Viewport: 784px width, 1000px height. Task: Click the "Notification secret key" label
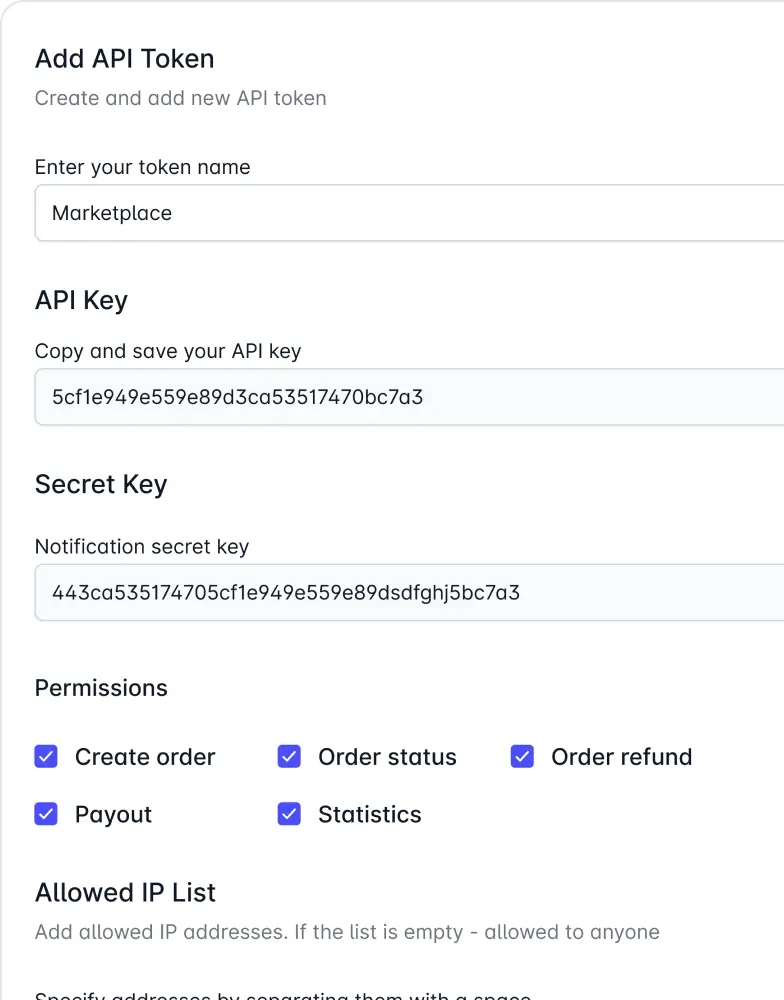click(142, 546)
